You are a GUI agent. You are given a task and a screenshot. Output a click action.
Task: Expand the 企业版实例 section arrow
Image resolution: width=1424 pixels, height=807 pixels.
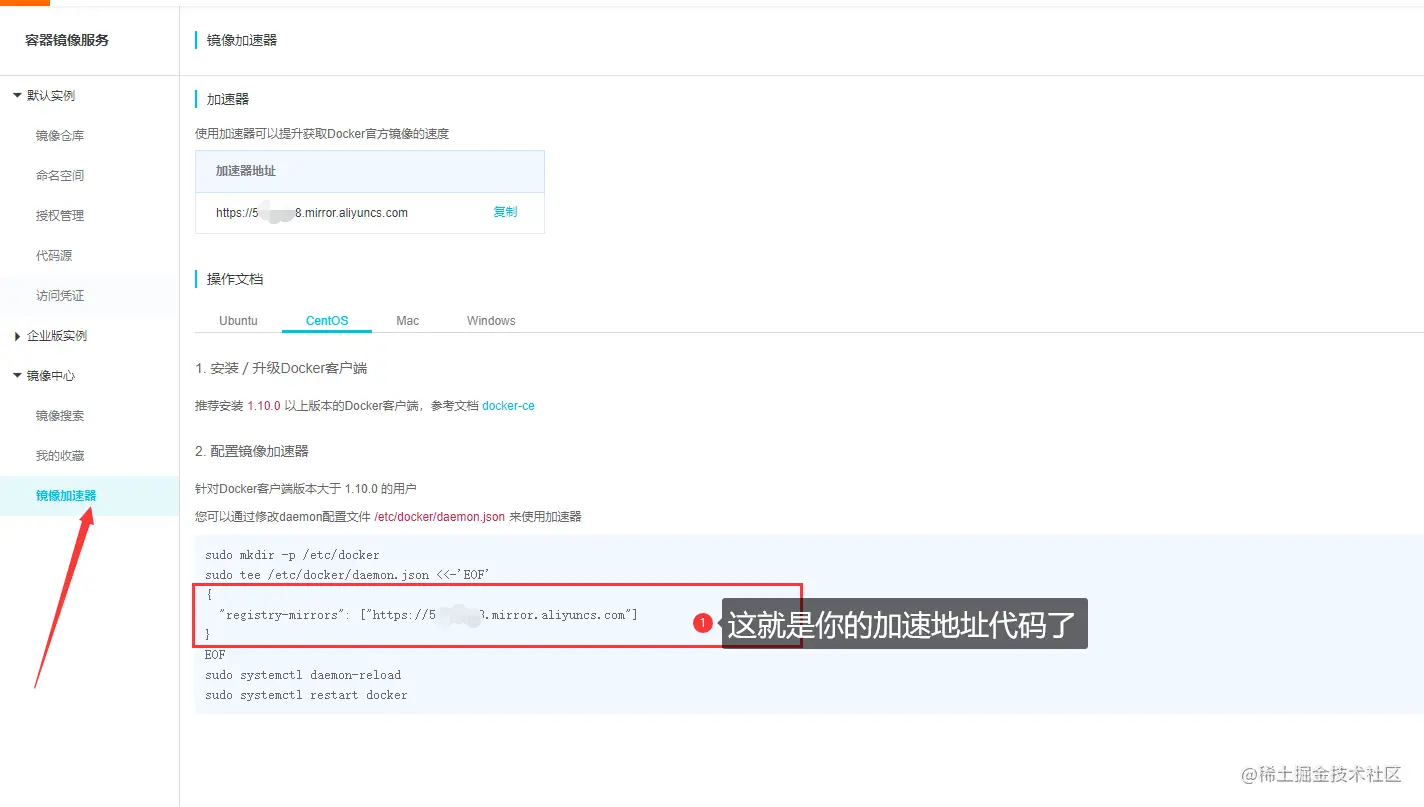click(x=17, y=336)
